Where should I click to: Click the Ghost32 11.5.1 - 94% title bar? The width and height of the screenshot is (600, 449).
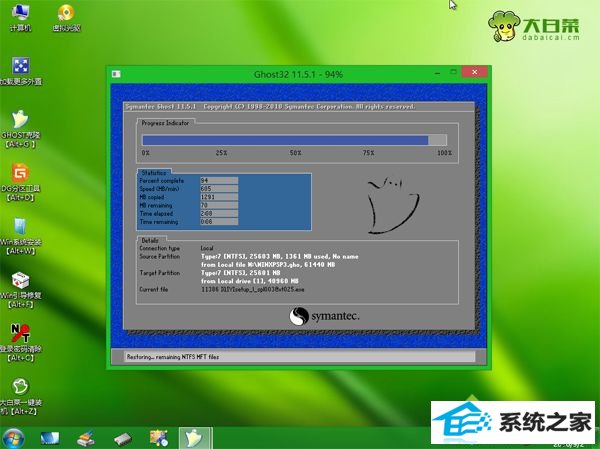point(298,74)
